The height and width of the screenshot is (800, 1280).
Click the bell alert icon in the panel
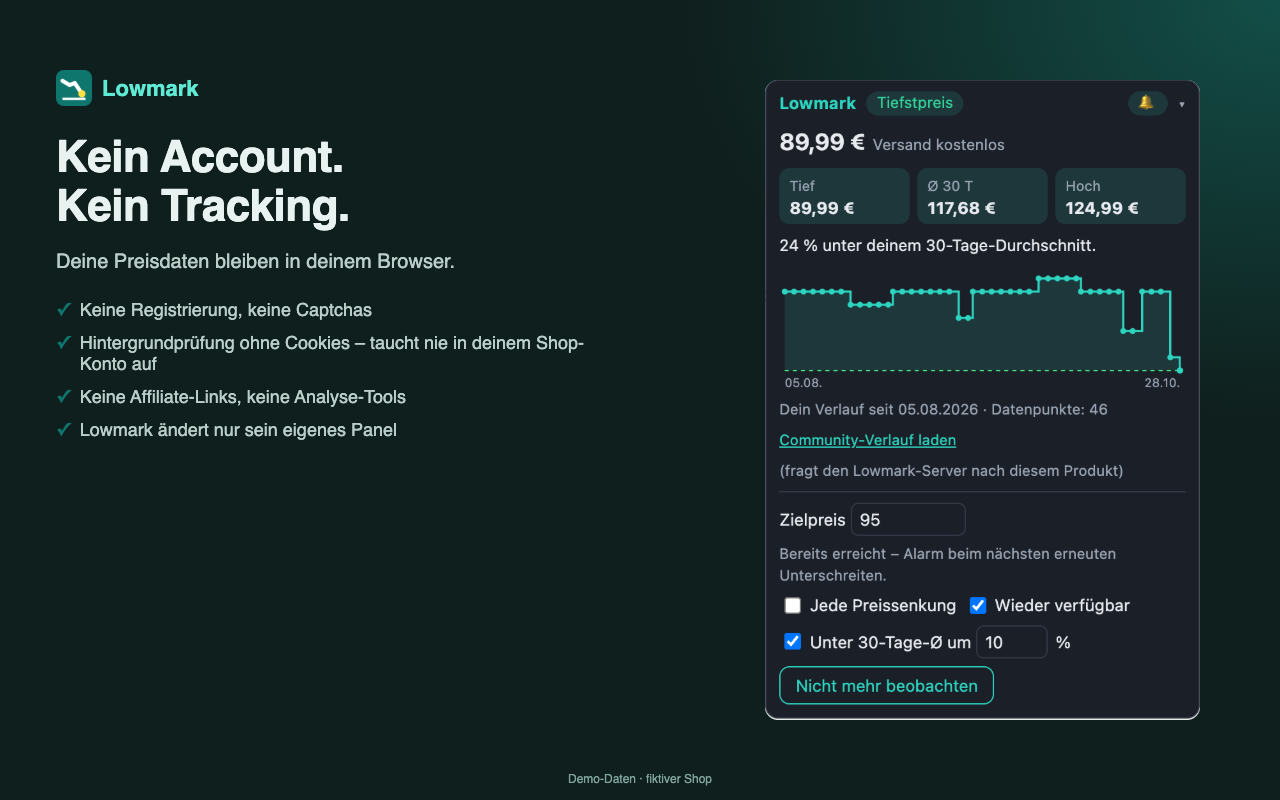click(1147, 103)
